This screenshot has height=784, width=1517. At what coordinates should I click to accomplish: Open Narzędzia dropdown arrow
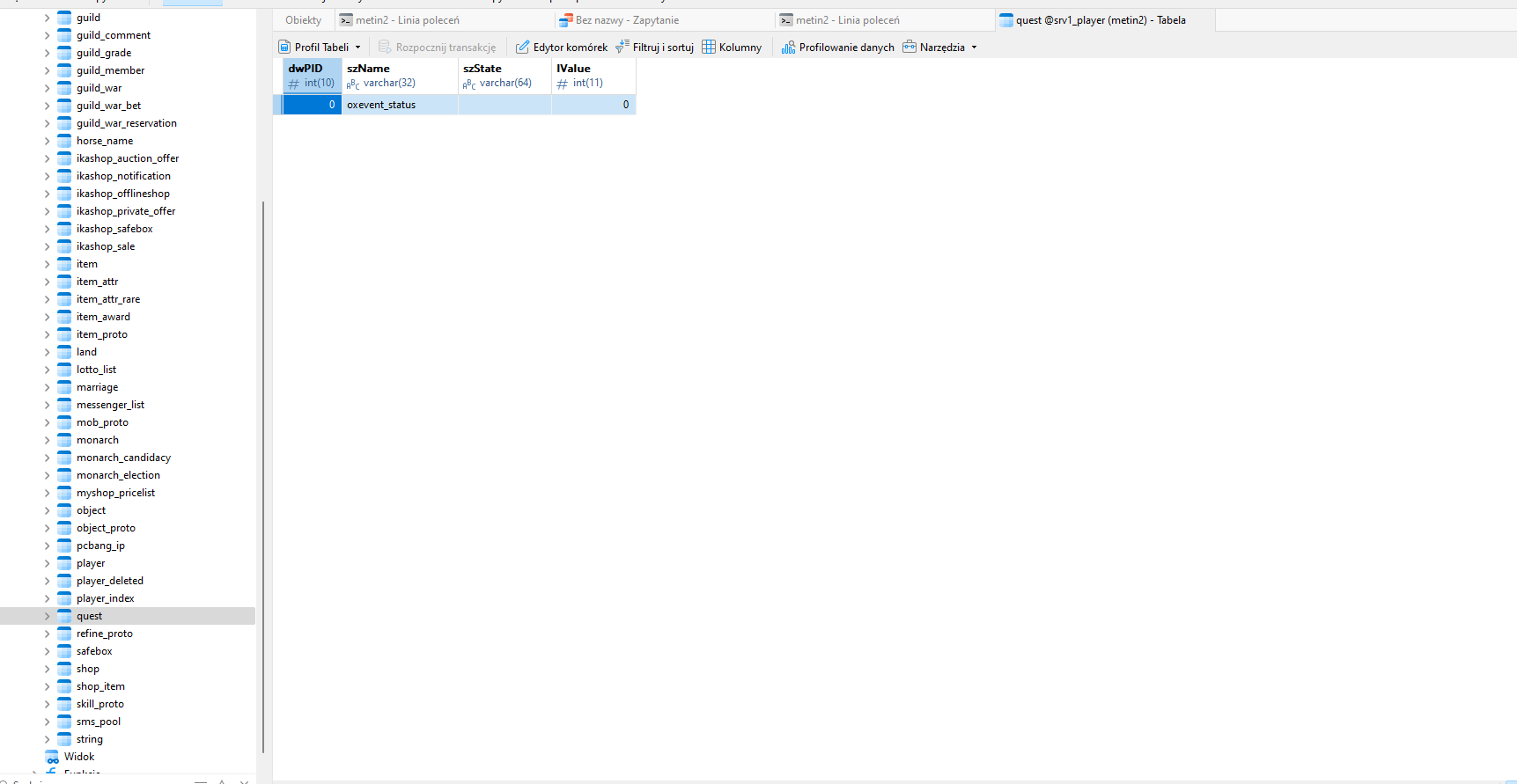[974, 48]
